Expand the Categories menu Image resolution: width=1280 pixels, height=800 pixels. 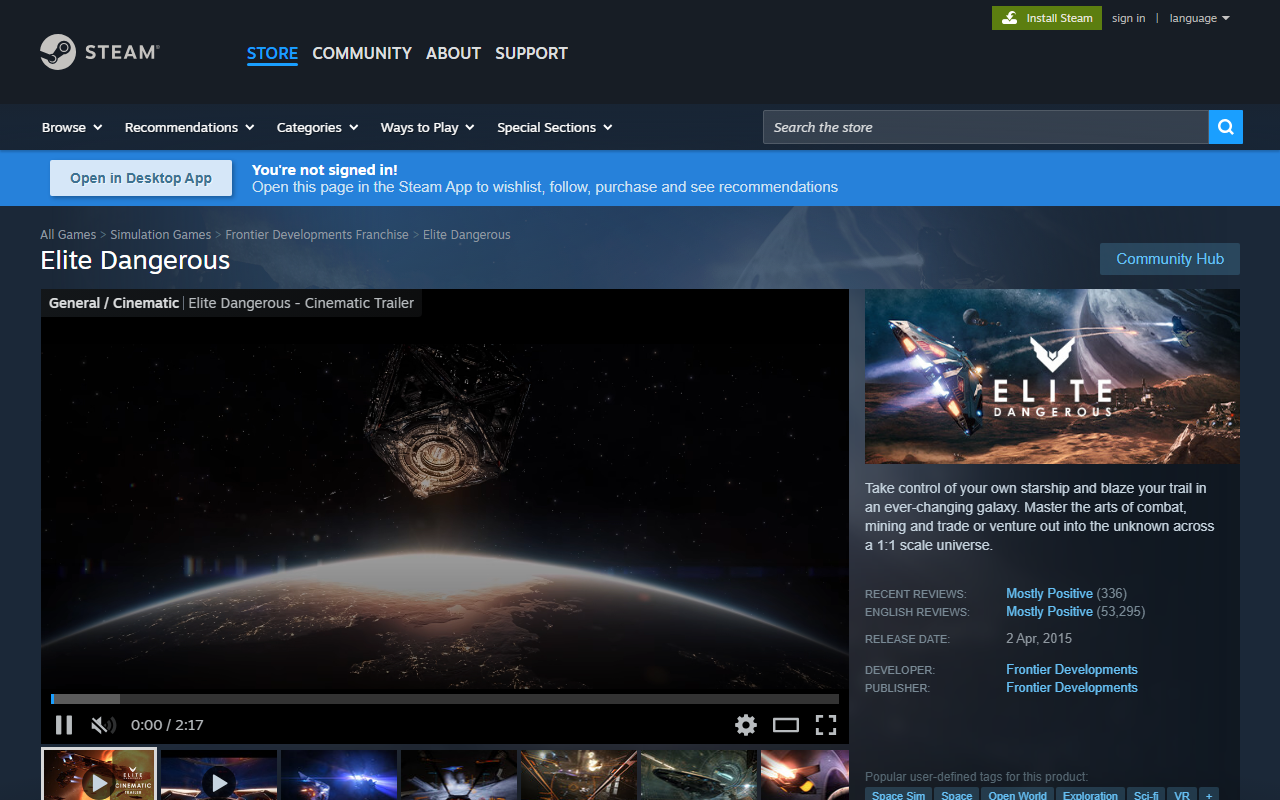pyautogui.click(x=317, y=127)
